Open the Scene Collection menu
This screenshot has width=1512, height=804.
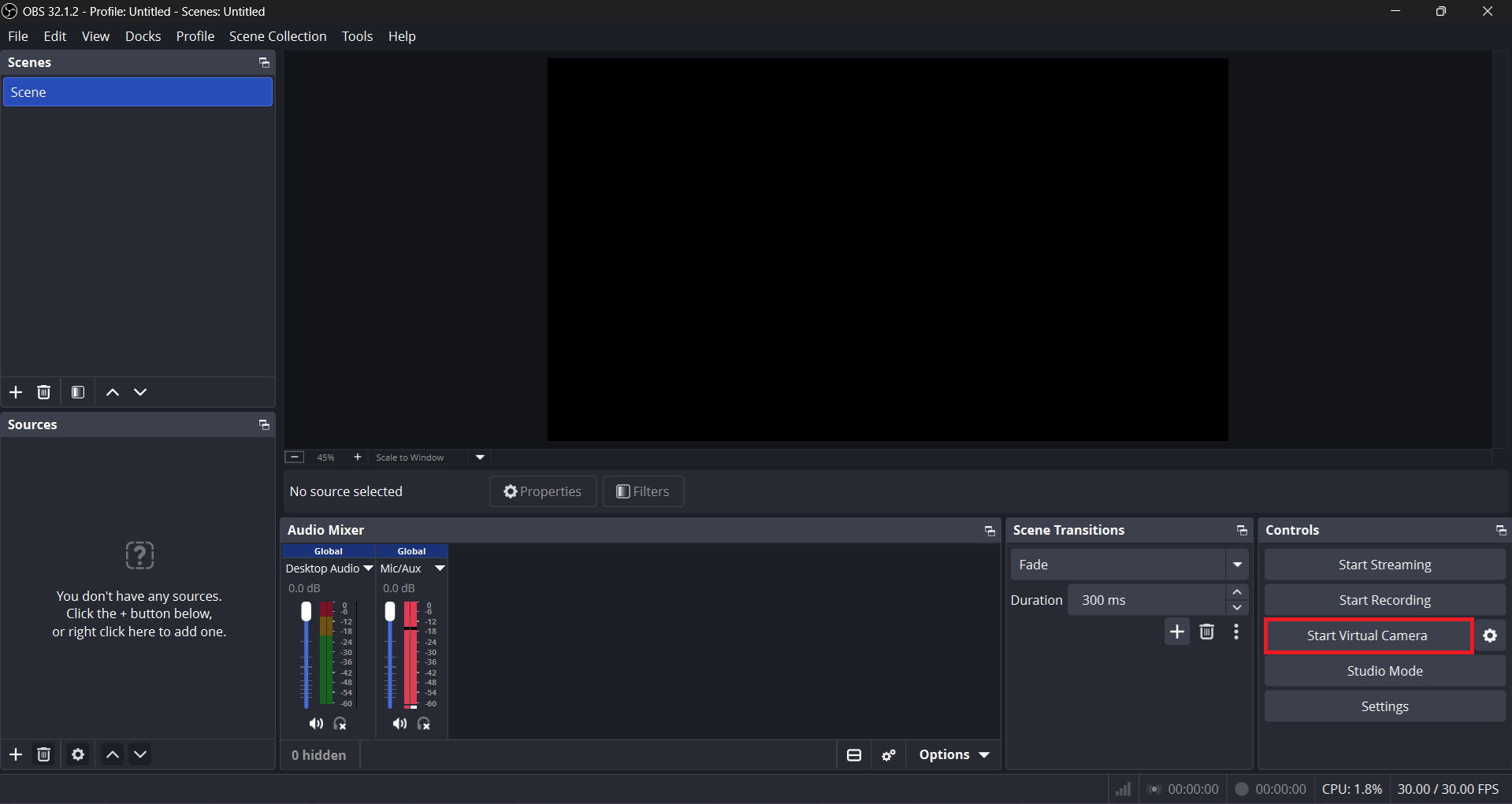pos(278,36)
